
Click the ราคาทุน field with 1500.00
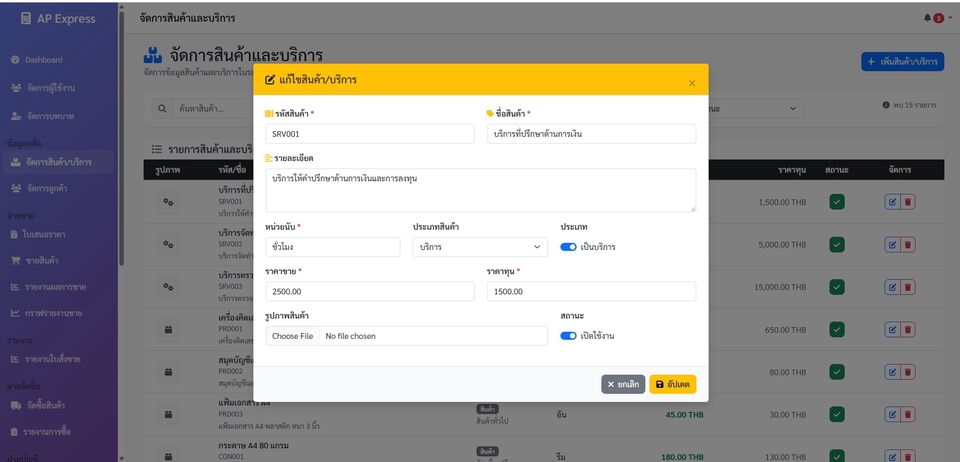tap(591, 291)
